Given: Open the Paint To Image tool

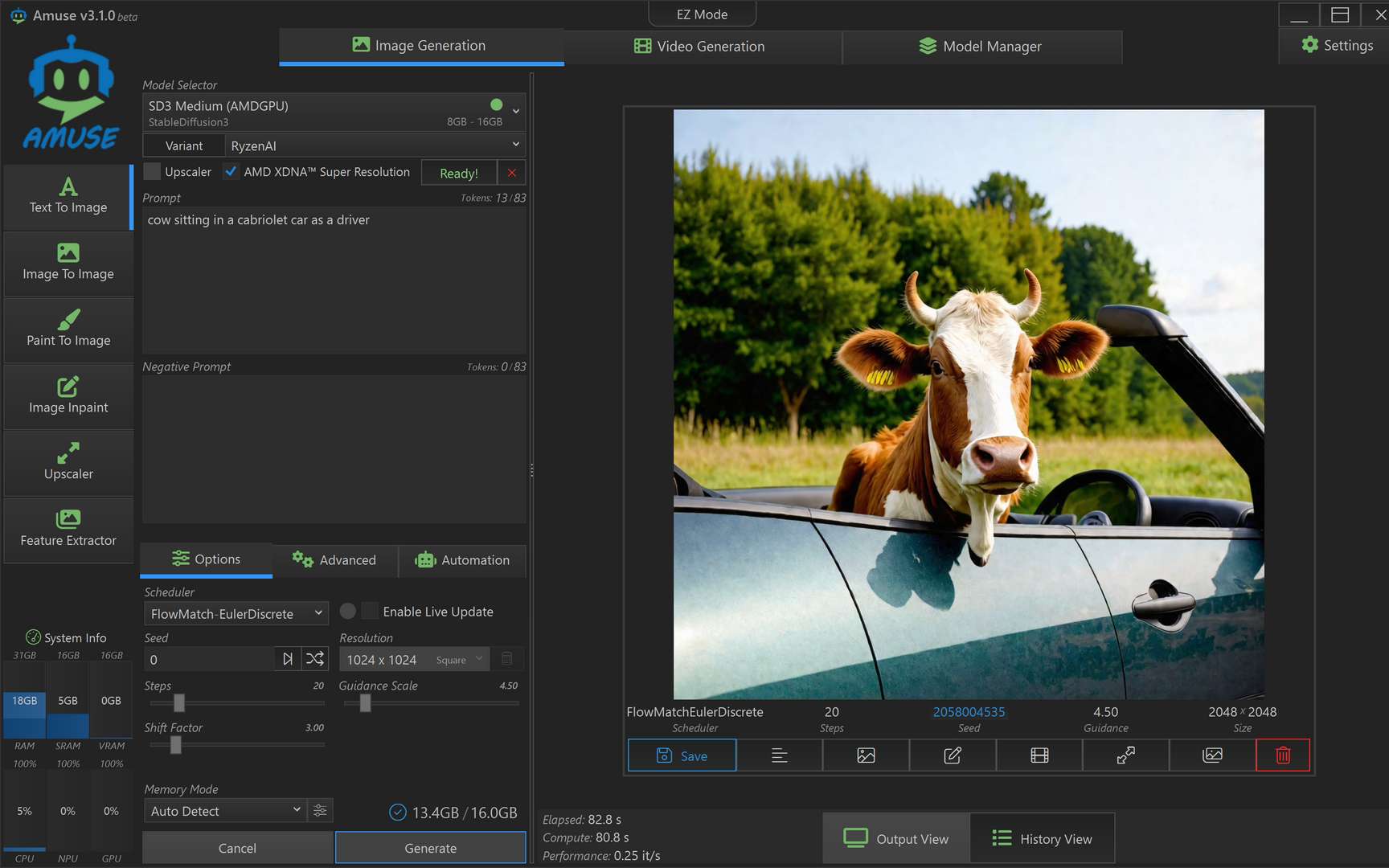Looking at the screenshot, I should pyautogui.click(x=68, y=330).
